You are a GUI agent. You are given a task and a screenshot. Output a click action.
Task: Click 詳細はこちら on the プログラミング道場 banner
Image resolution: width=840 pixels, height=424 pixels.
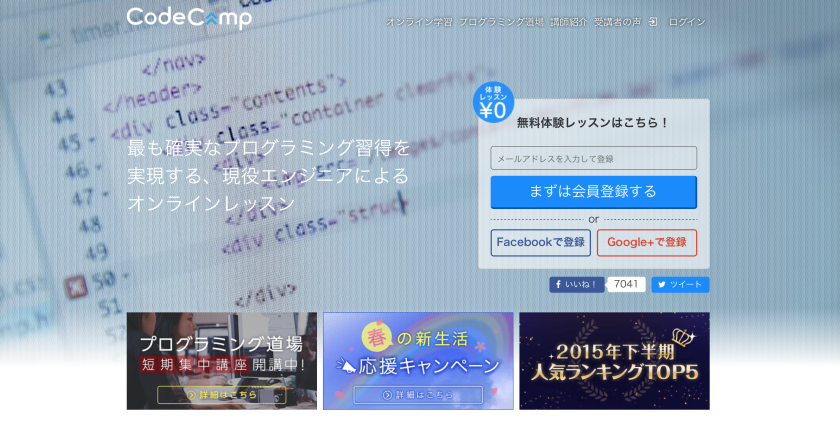222,395
